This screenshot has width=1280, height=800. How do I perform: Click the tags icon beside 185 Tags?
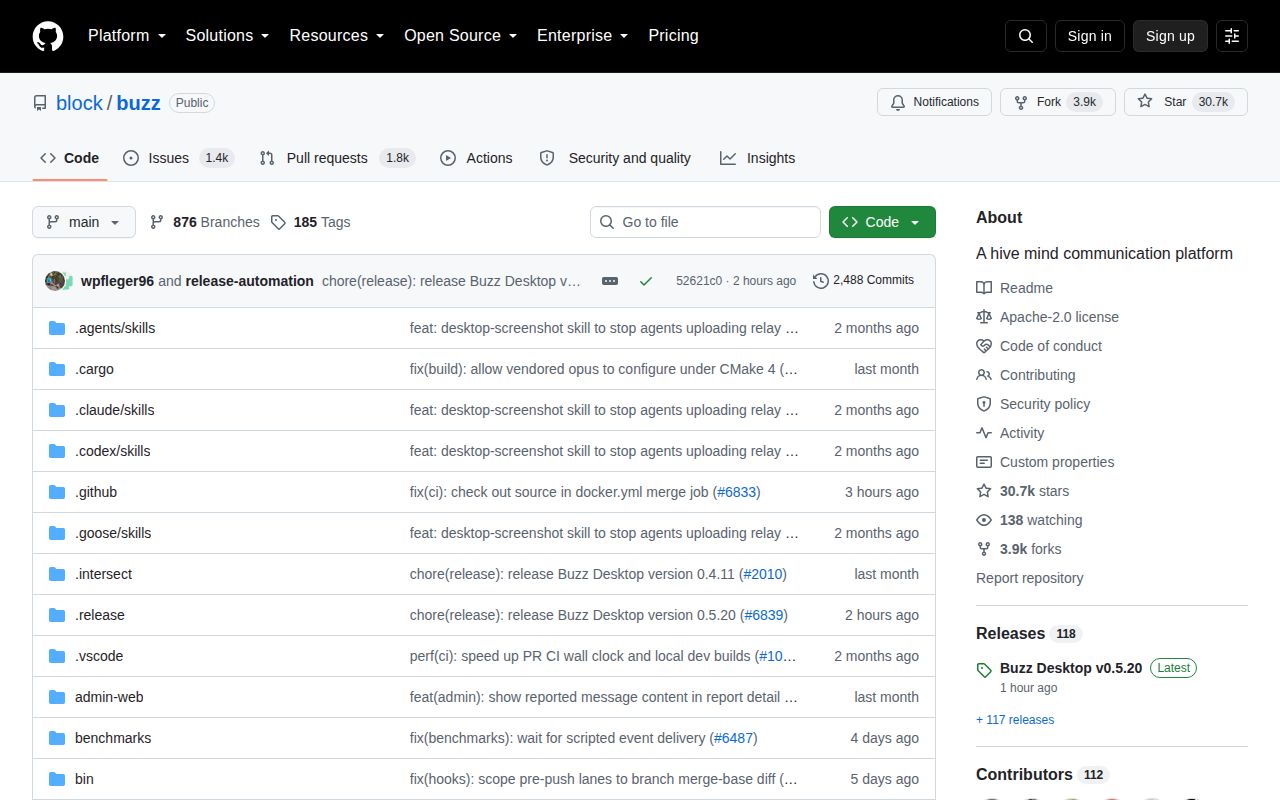pyautogui.click(x=279, y=222)
